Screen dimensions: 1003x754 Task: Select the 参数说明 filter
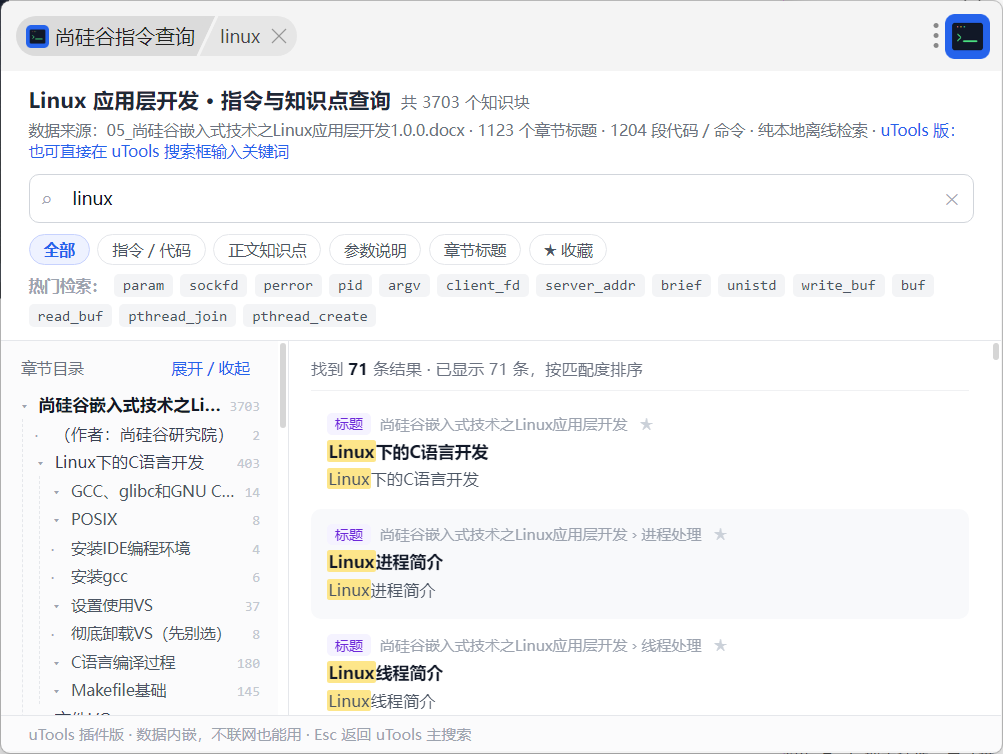375,250
